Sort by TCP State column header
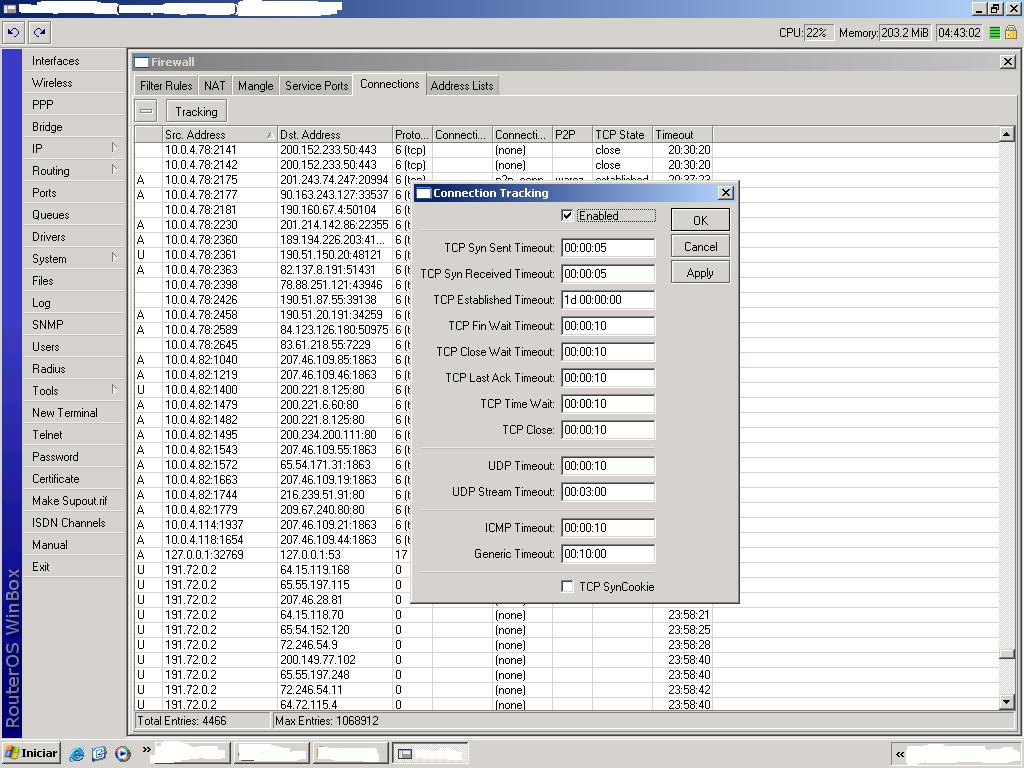 tap(622, 135)
